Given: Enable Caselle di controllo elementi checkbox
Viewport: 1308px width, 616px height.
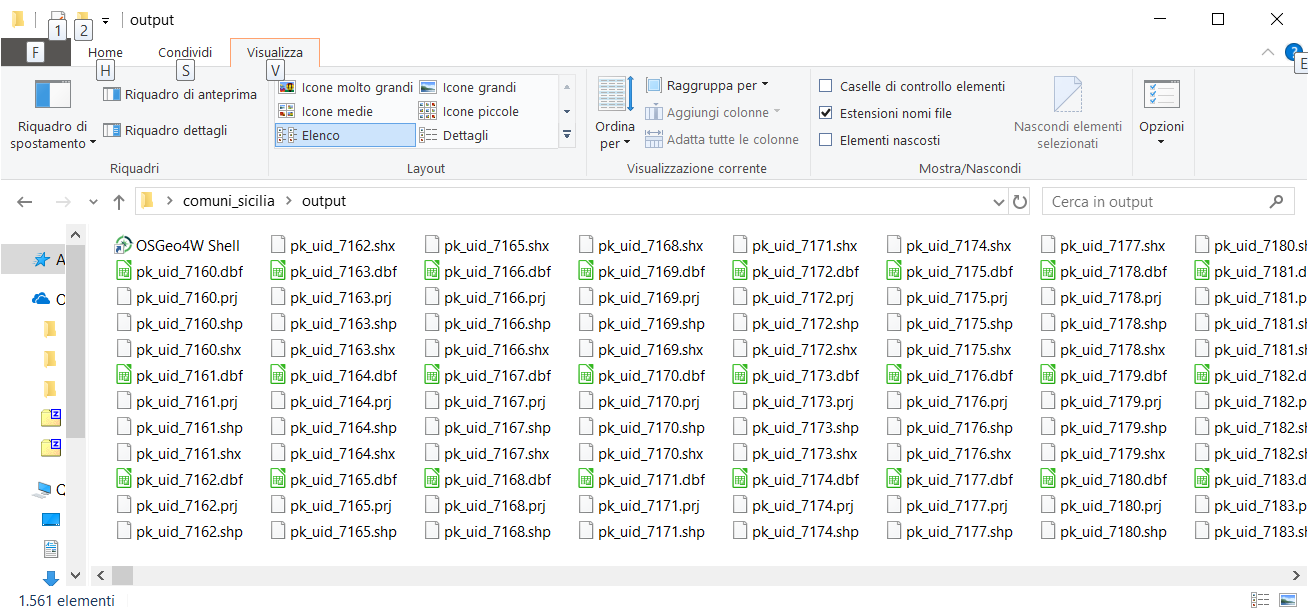Looking at the screenshot, I should (826, 87).
